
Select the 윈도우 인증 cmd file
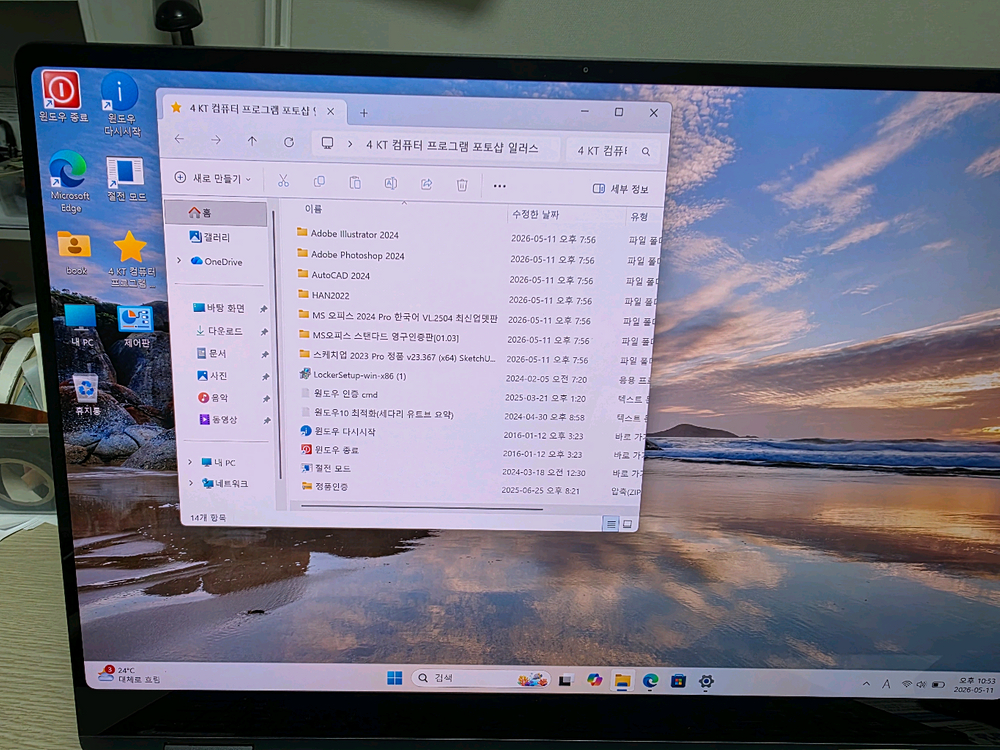pyautogui.click(x=340, y=393)
